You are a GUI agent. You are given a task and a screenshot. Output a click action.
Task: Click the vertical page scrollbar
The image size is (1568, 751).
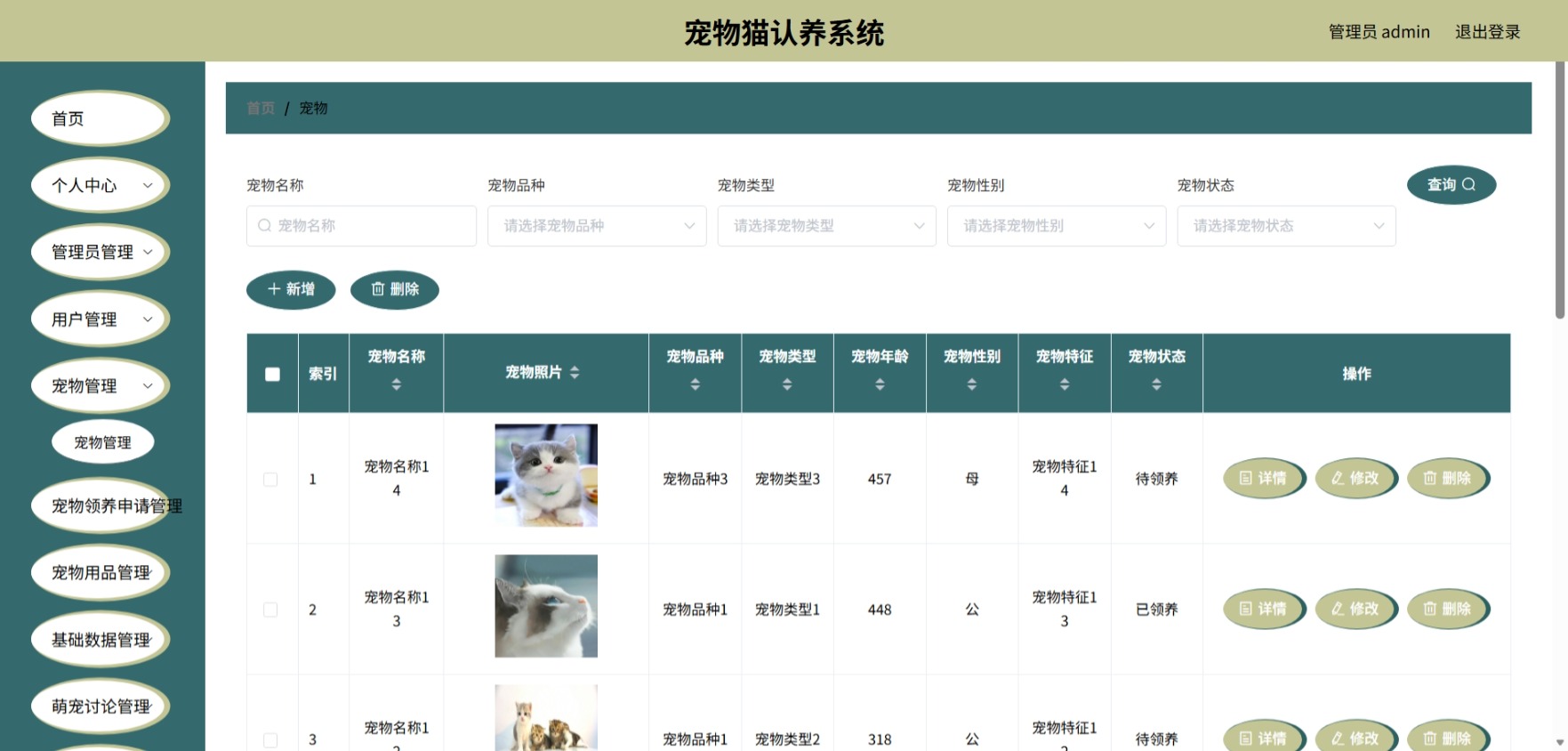tap(1560, 190)
